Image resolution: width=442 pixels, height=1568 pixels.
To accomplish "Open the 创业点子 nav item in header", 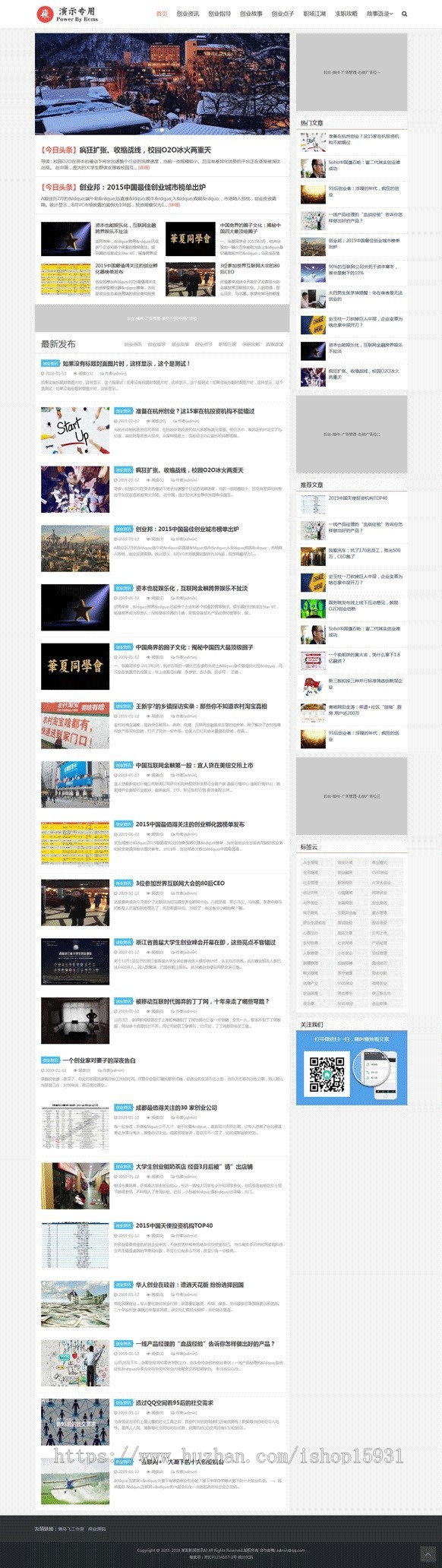I will pyautogui.click(x=283, y=14).
